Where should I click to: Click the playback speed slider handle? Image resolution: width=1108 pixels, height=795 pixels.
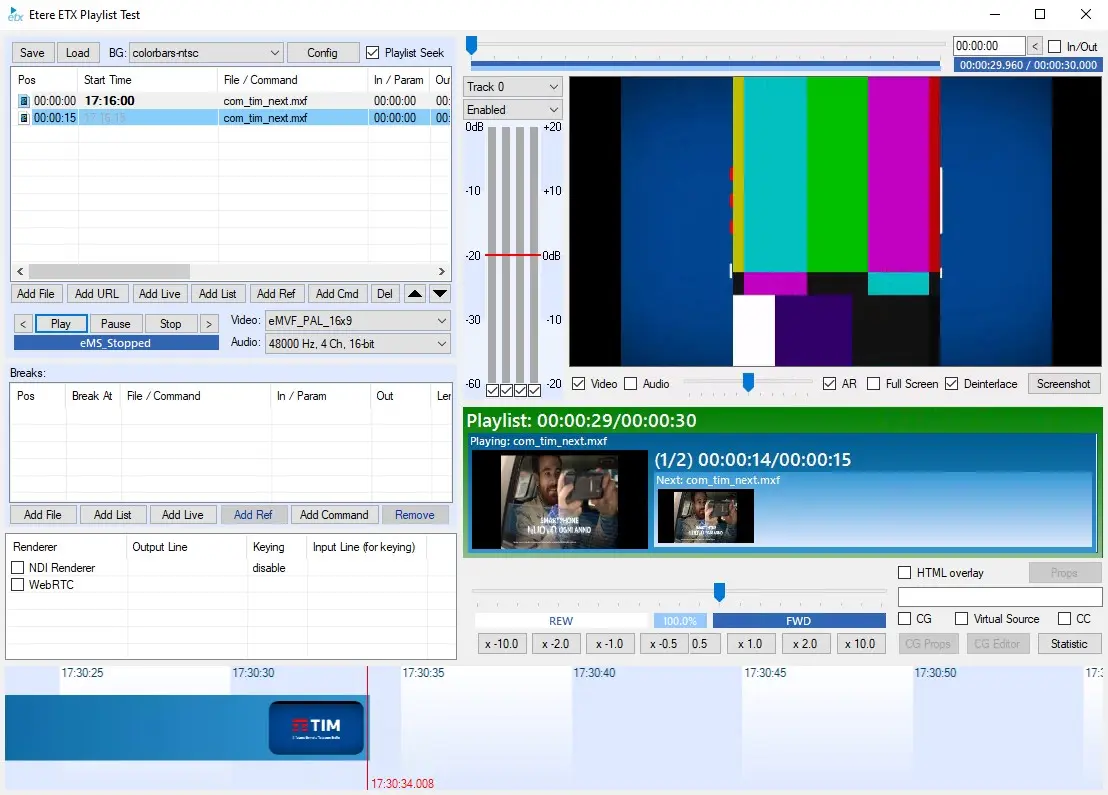click(x=718, y=593)
